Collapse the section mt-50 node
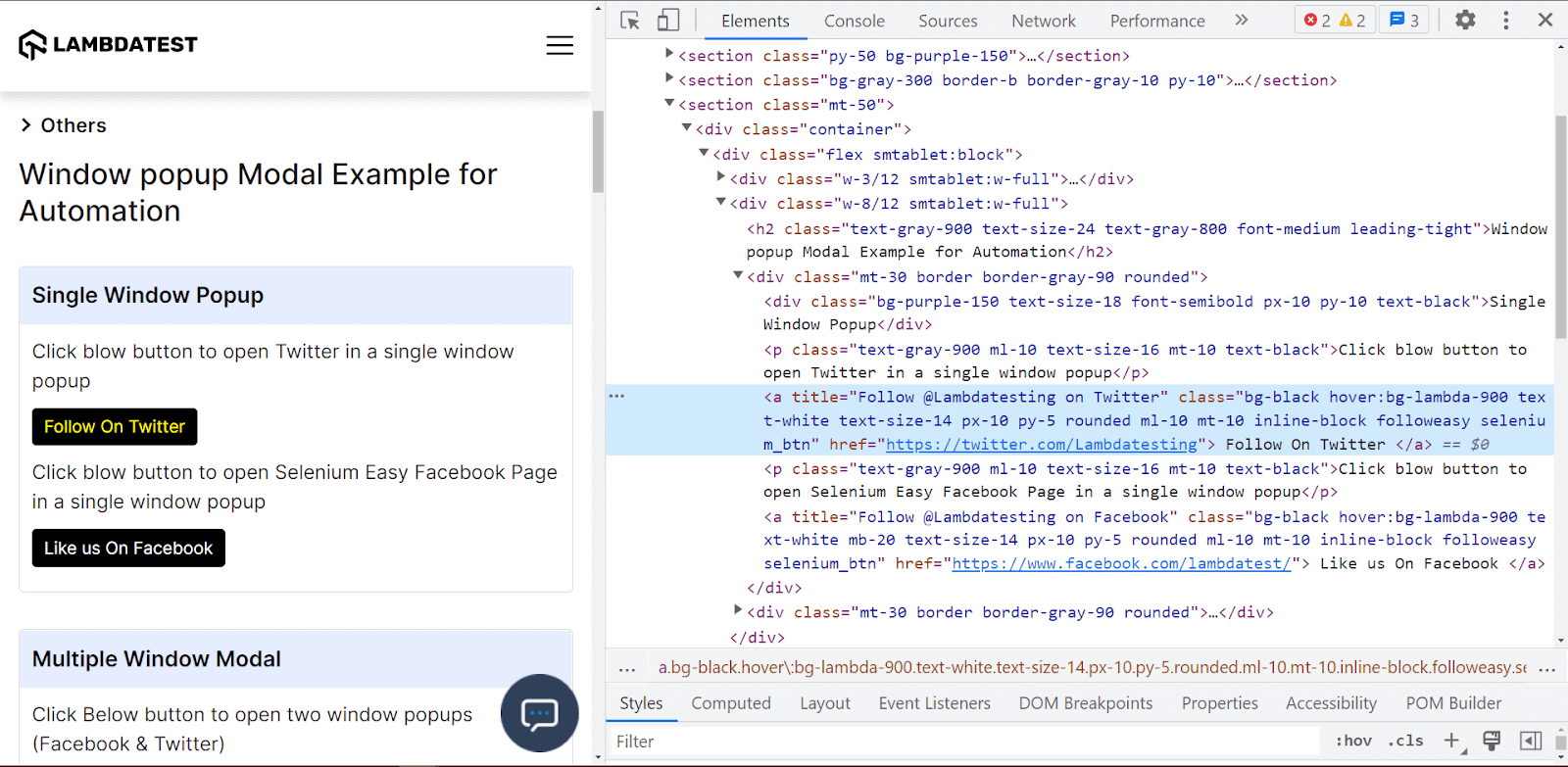The width and height of the screenshot is (1568, 767). pos(669,103)
